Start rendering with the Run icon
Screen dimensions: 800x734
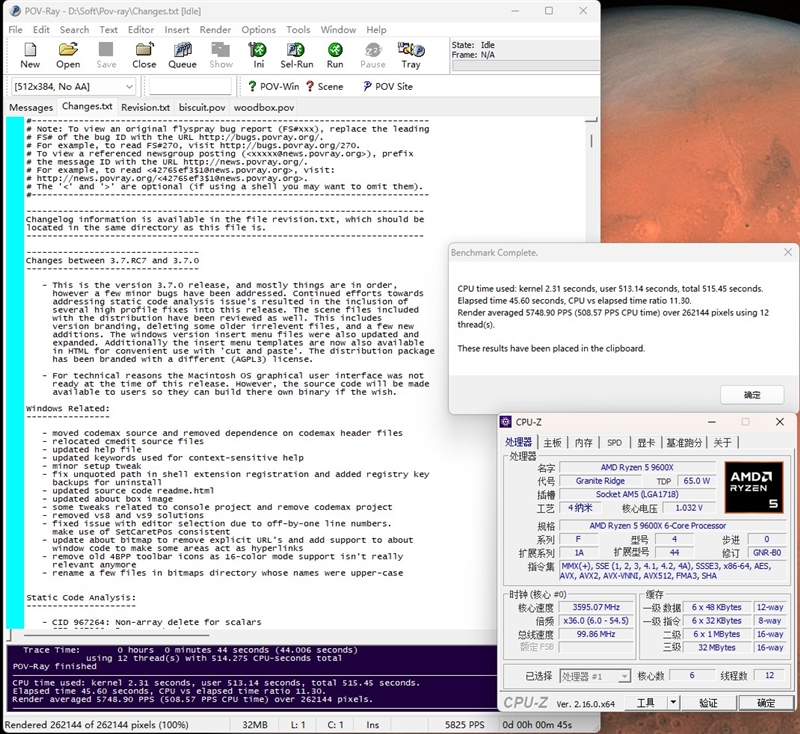coord(335,54)
